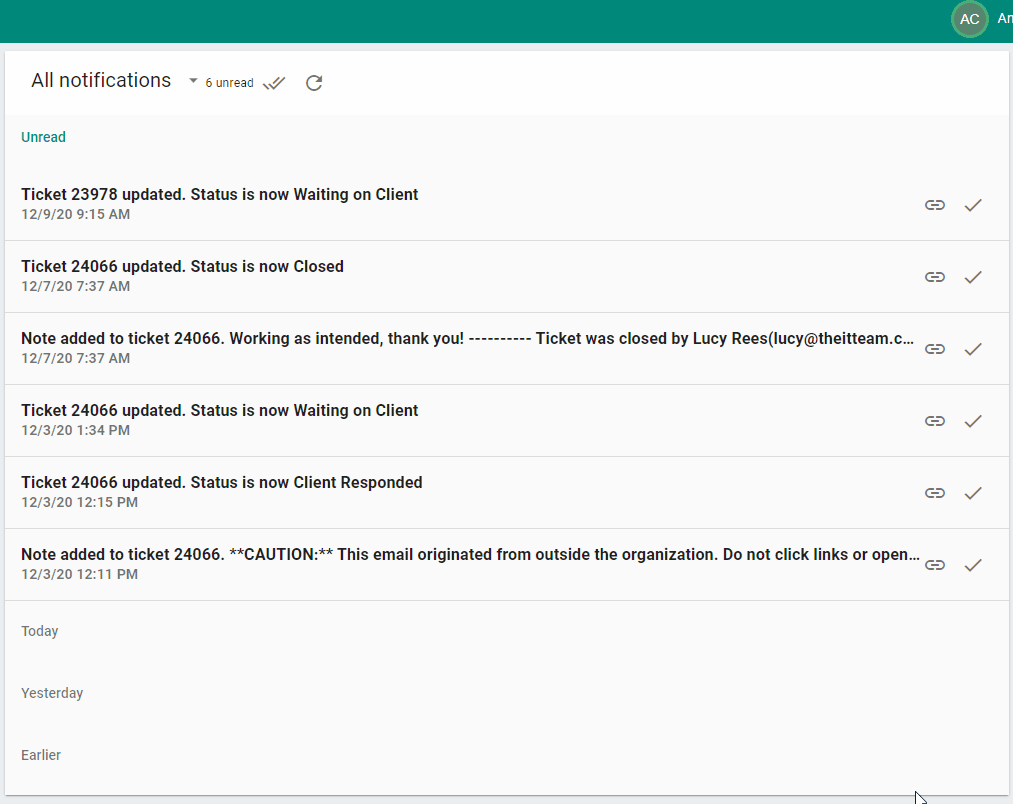Open link for Ticket 24066 Closed notification
1013x804 pixels.
(x=935, y=277)
